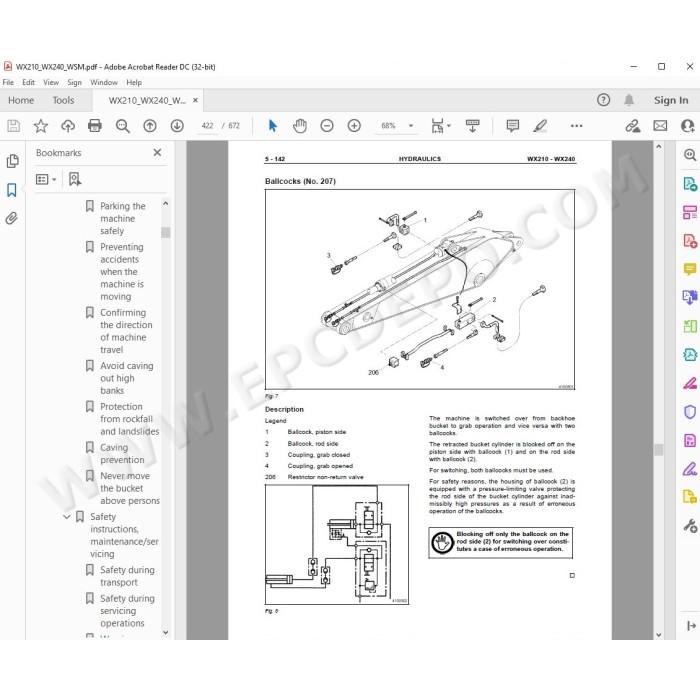
Task: Open More Tools wrench icon
Action: [x=690, y=525]
